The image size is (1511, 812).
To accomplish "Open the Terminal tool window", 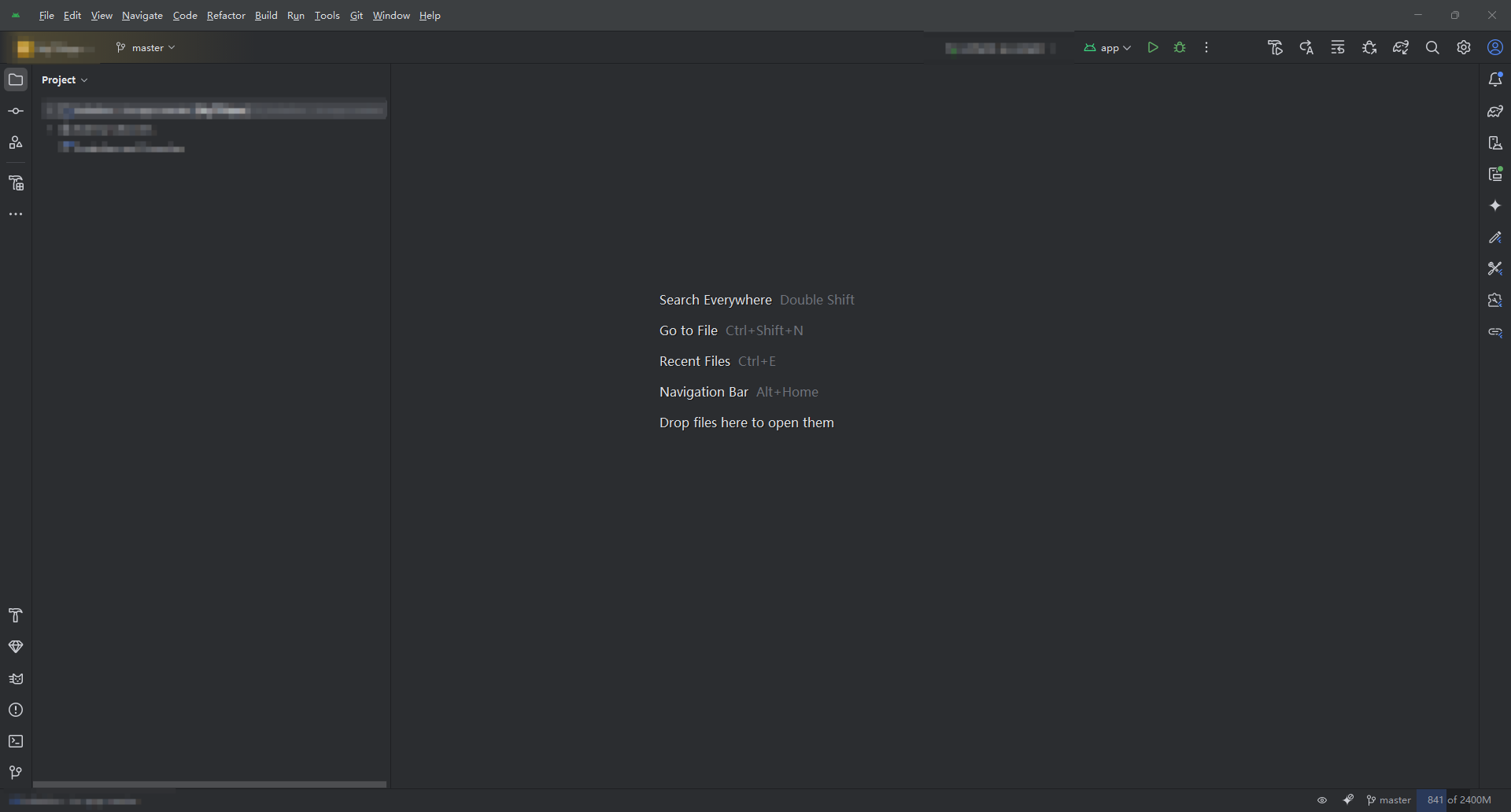I will pyautogui.click(x=16, y=741).
